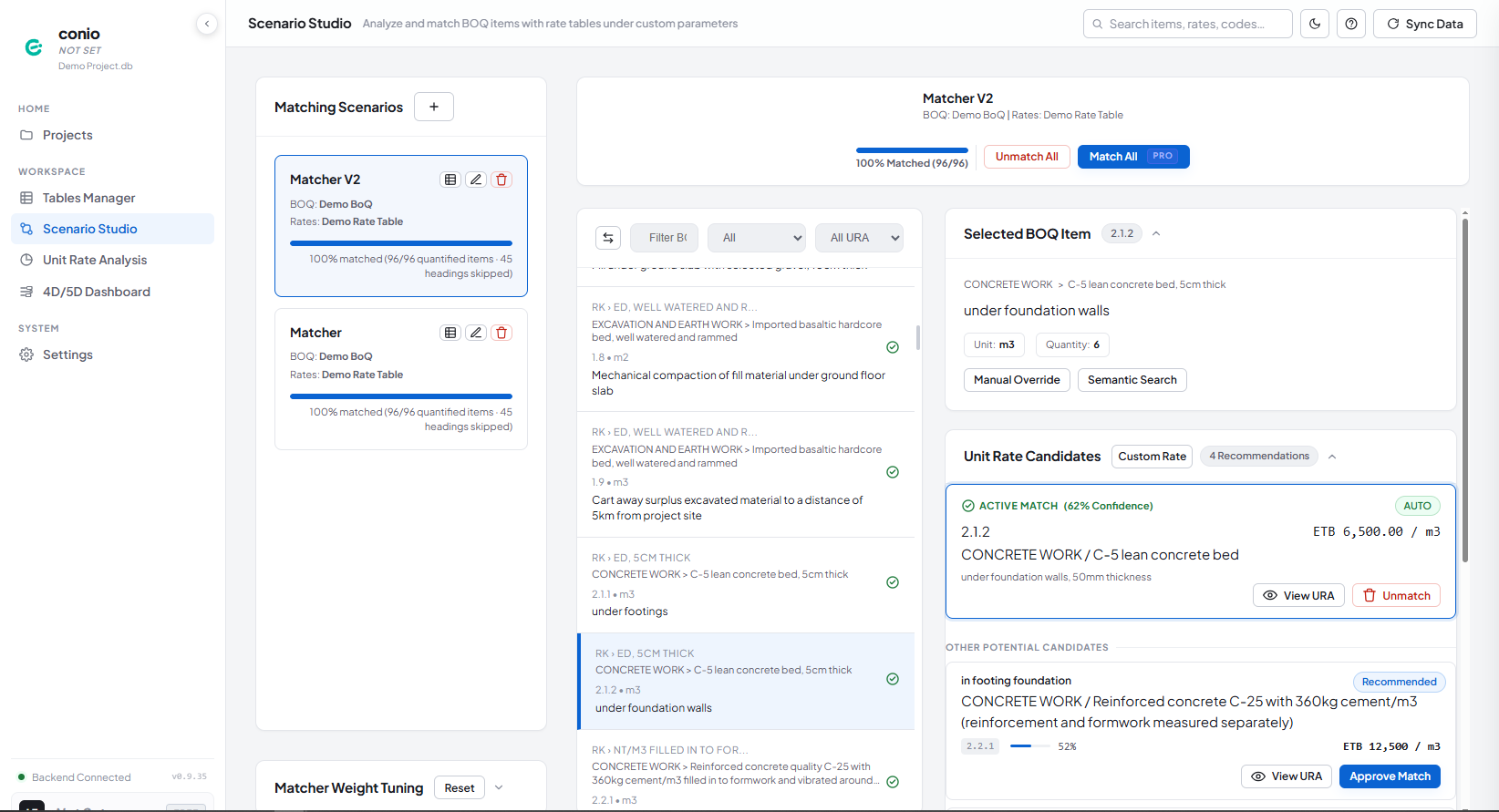Open the All URA dropdown
The image size is (1499, 812).
click(859, 238)
